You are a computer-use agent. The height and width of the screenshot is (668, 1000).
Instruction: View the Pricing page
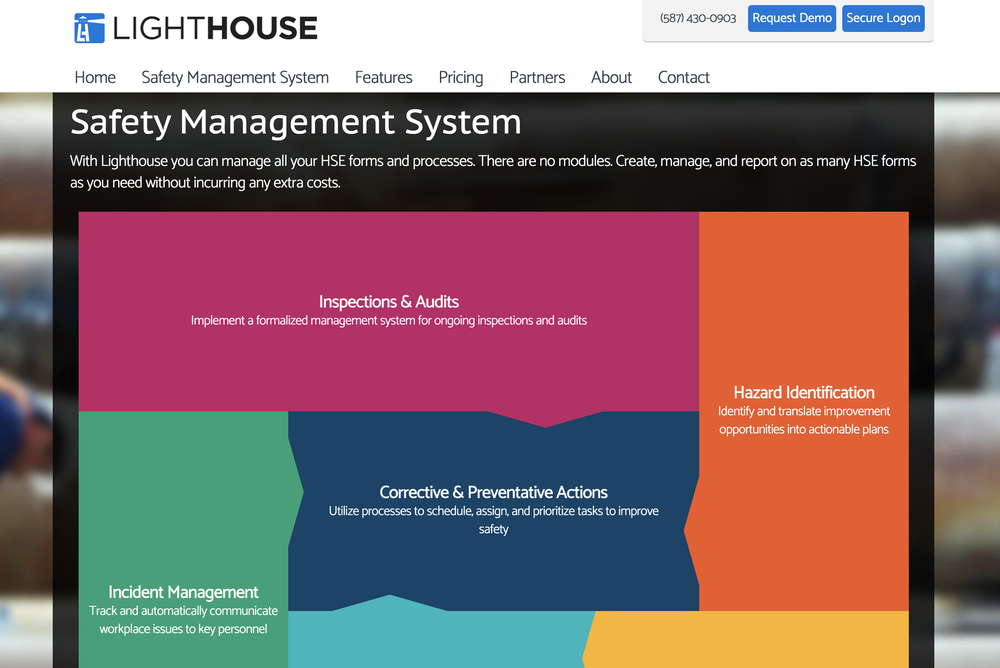[x=460, y=77]
